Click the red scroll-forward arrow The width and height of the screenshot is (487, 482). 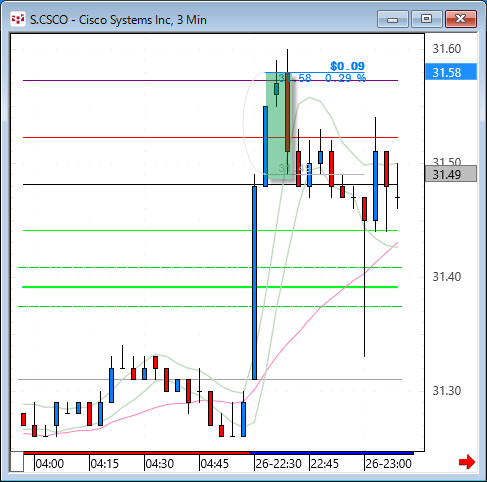click(x=467, y=462)
